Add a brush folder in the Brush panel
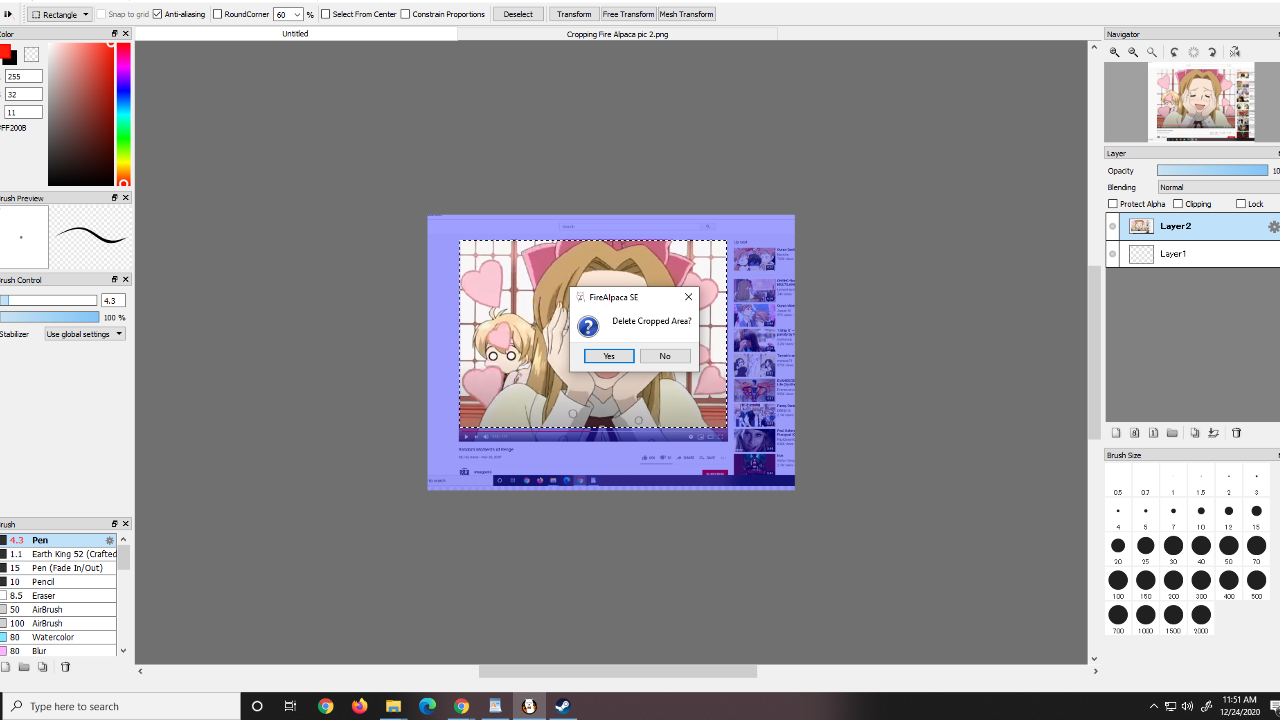 tap(24, 667)
